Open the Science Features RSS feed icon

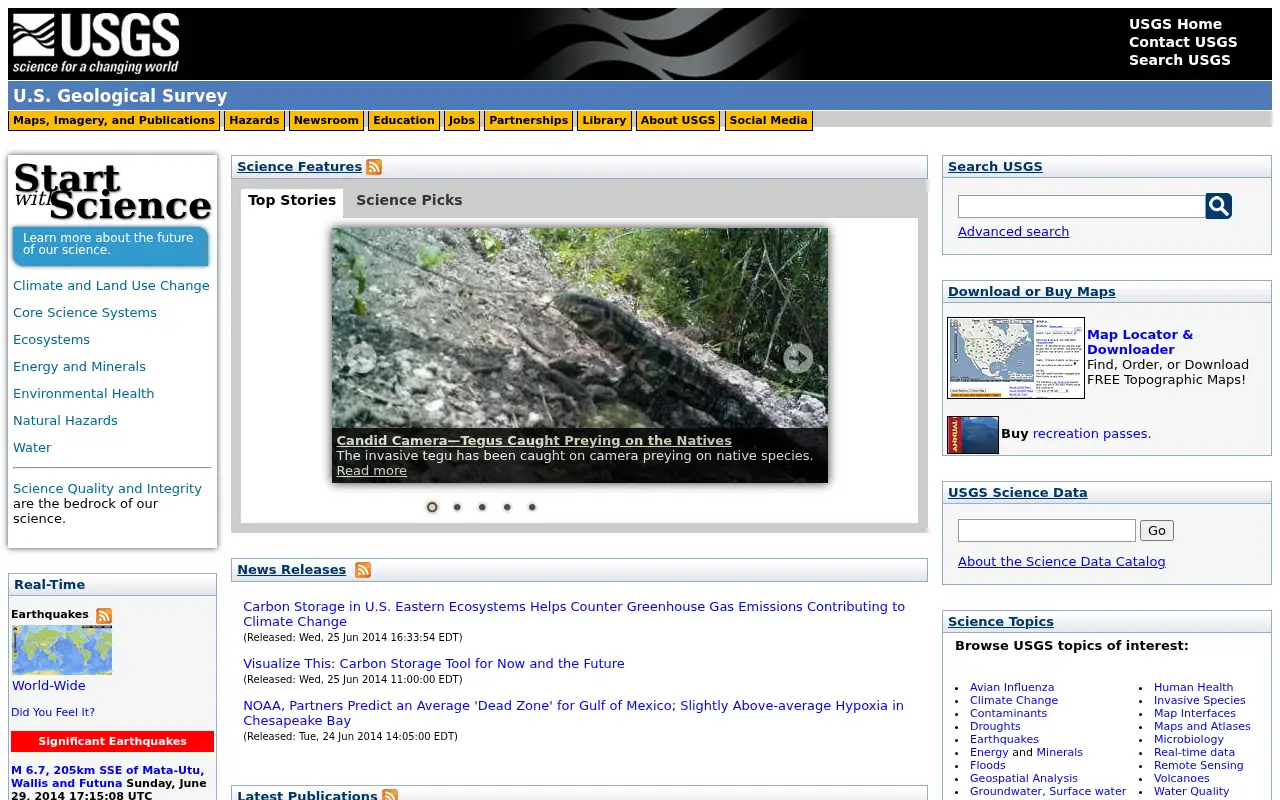coord(374,167)
